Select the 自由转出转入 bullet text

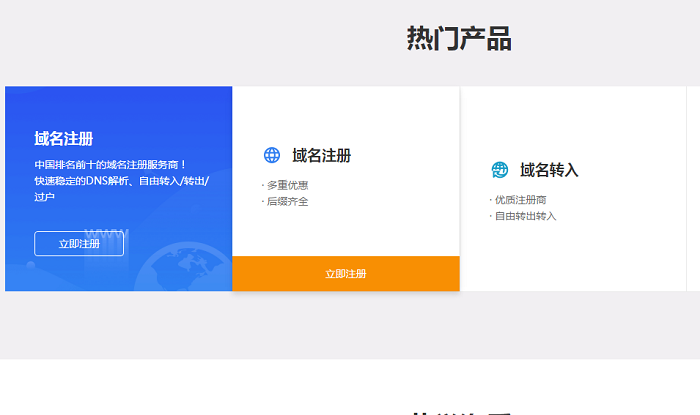pyautogui.click(x=525, y=216)
